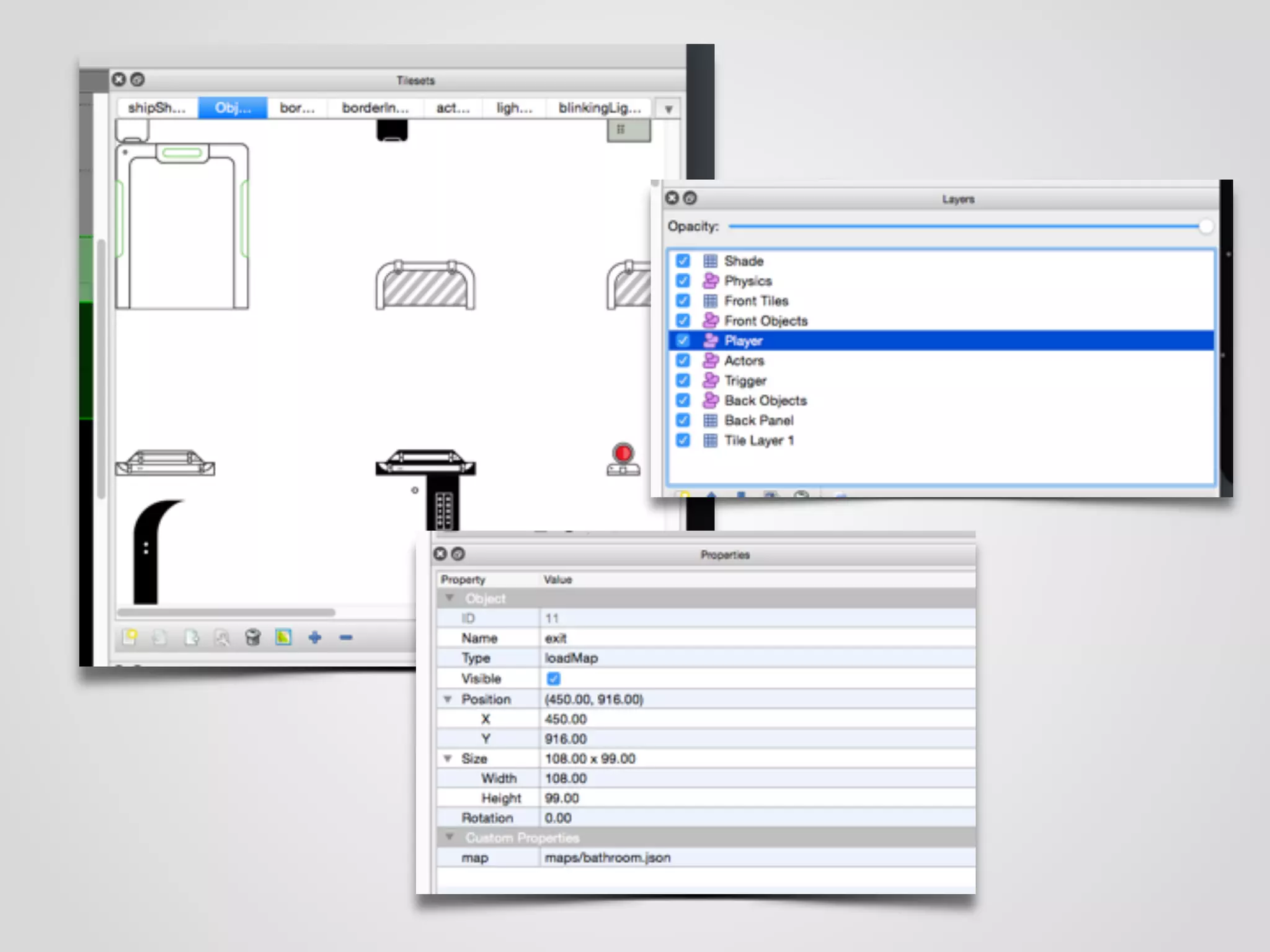Screen dimensions: 1270x952
Task: Collapse the Size property group
Action: [x=448, y=758]
